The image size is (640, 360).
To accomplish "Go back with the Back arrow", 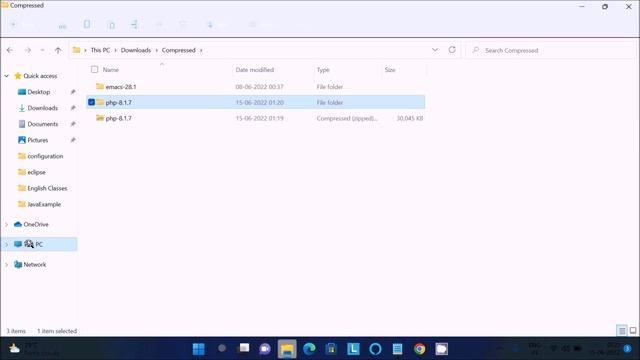I will click(x=10, y=50).
